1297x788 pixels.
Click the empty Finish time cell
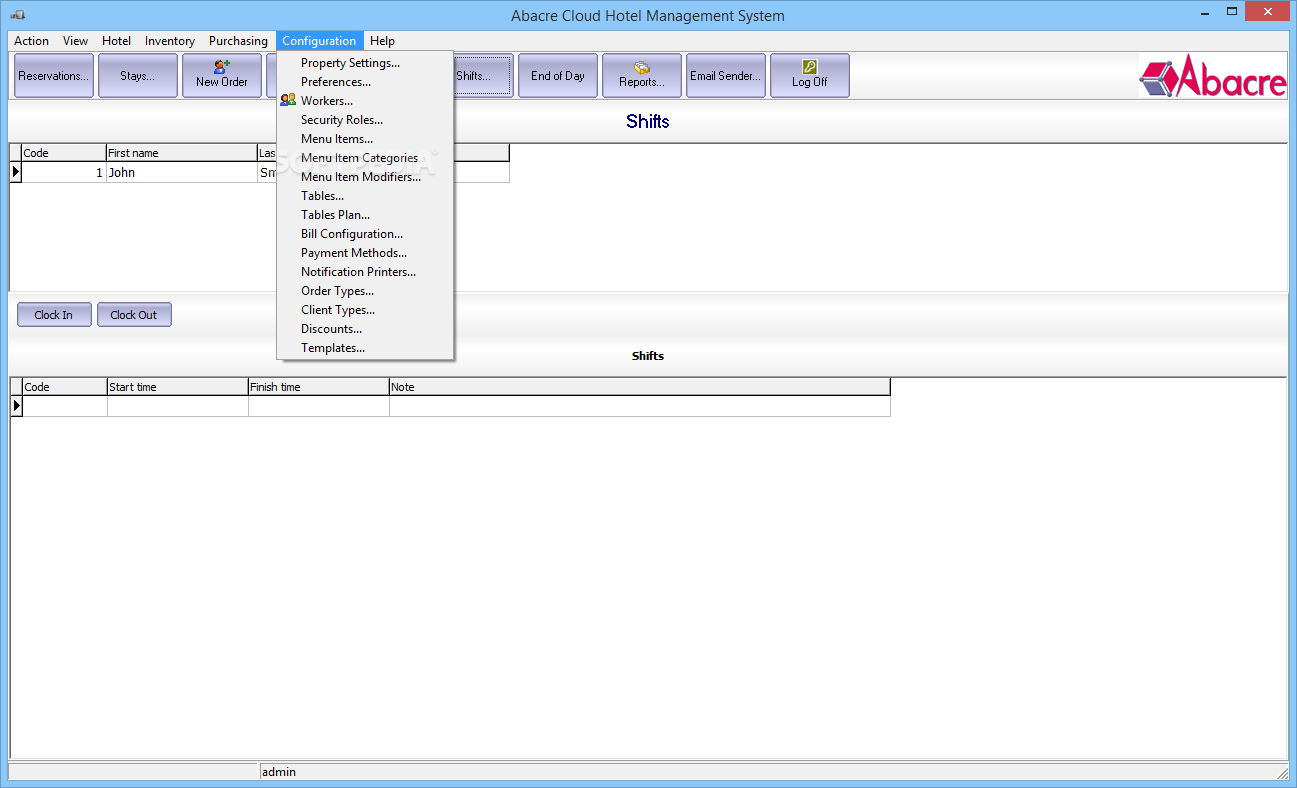[319, 406]
